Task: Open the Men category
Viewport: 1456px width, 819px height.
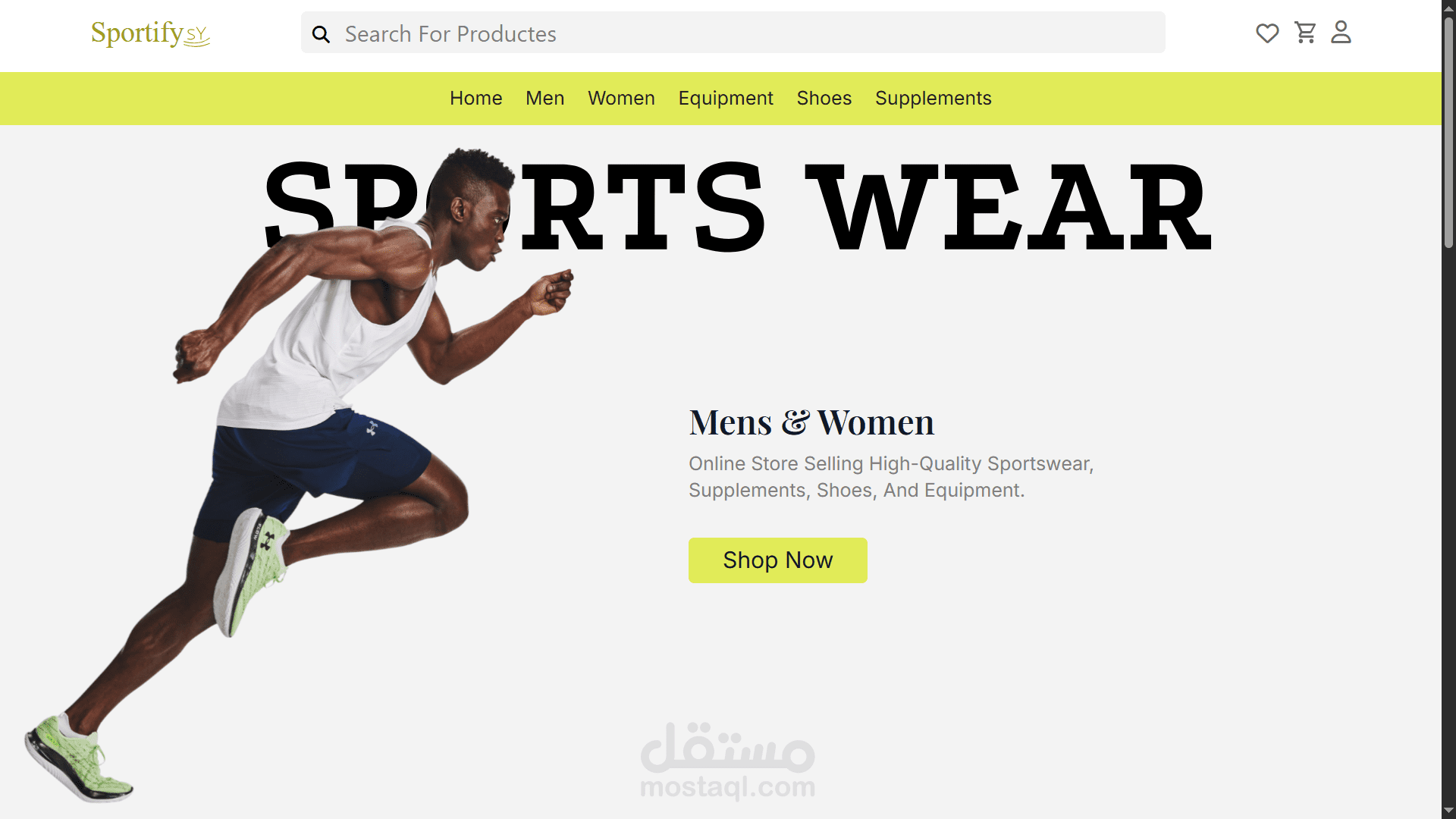Action: pyautogui.click(x=544, y=99)
